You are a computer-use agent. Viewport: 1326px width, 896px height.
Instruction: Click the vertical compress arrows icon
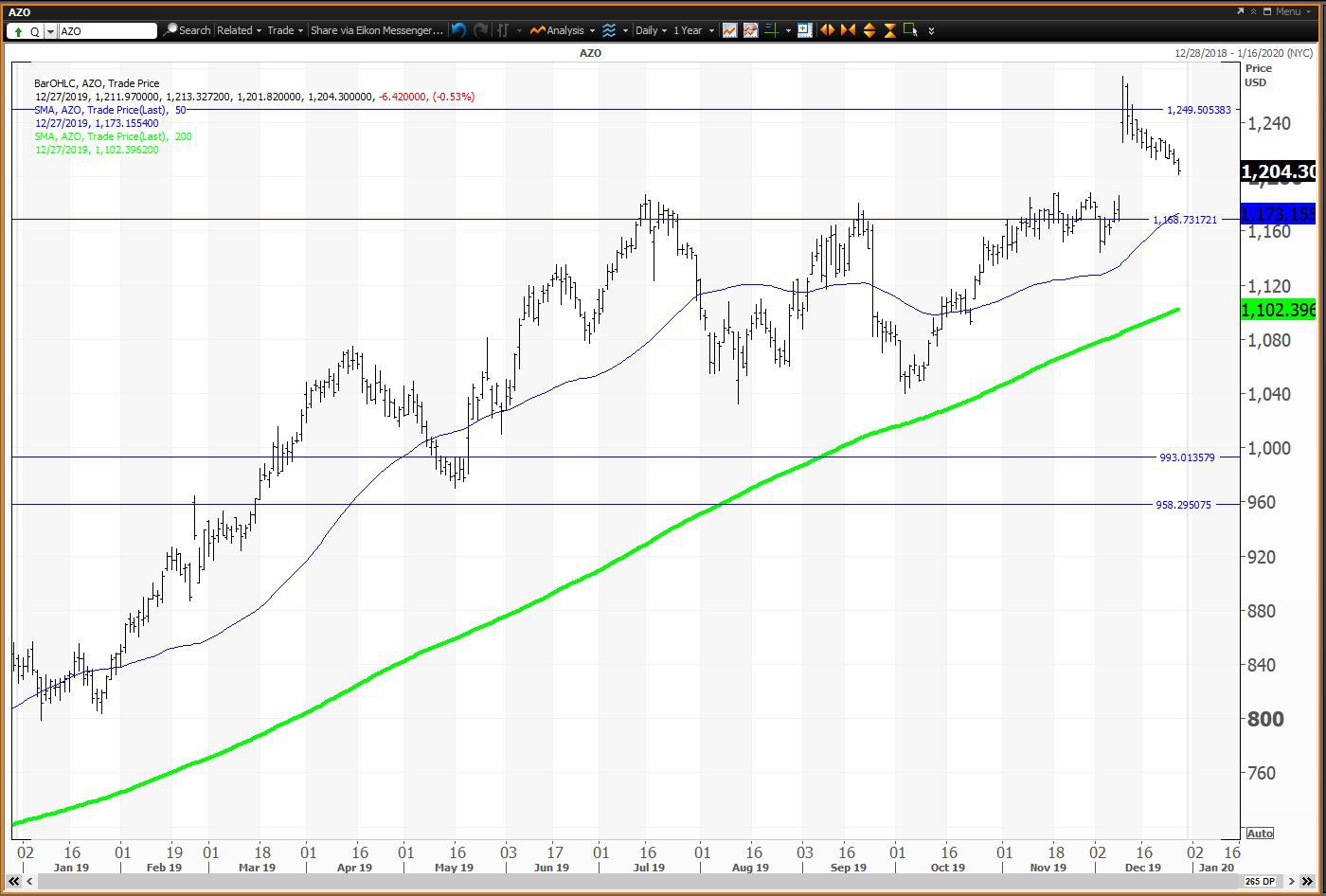[890, 30]
